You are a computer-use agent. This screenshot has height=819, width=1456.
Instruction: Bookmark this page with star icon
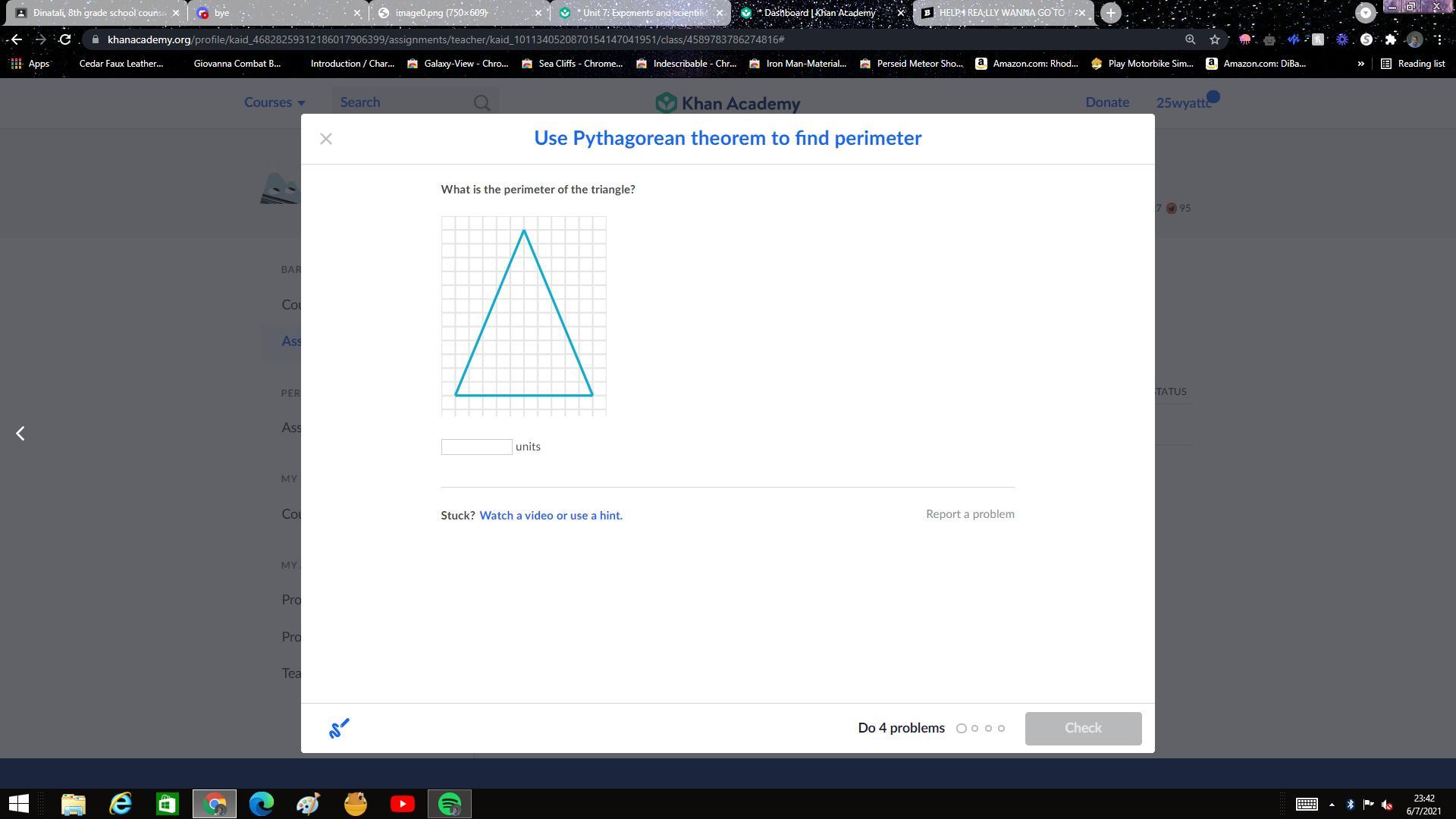[x=1215, y=39]
